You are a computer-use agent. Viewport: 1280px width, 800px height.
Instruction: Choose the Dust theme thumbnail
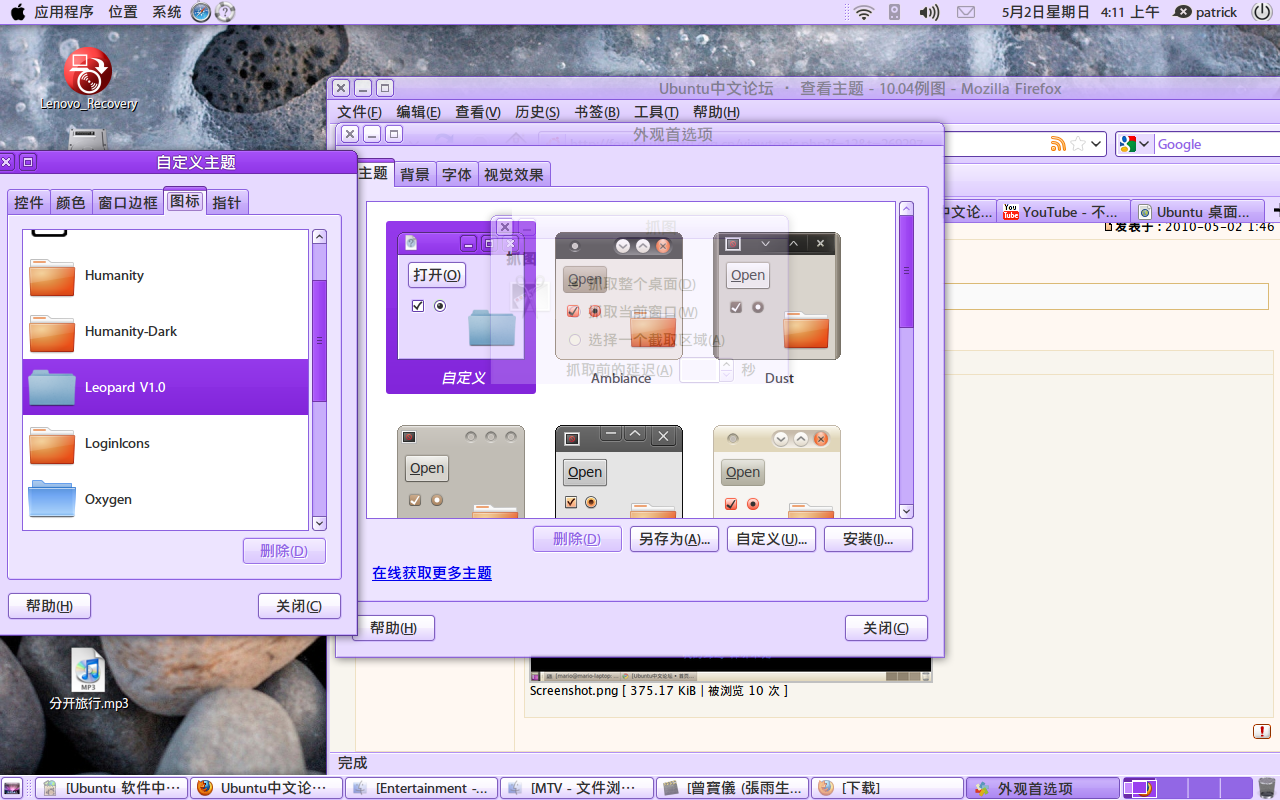coord(778,308)
